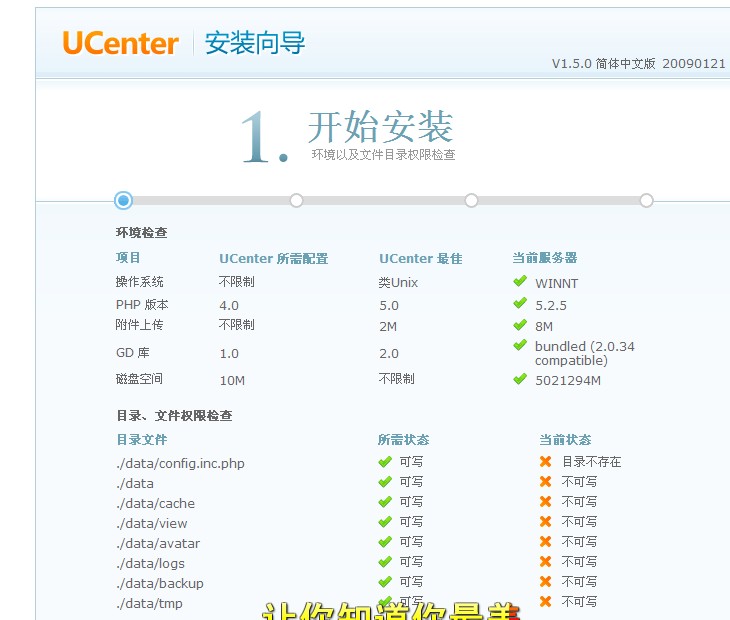Screen dimensions: 730x620
Task: Click the 附件上传 row label
Action: click(139, 324)
